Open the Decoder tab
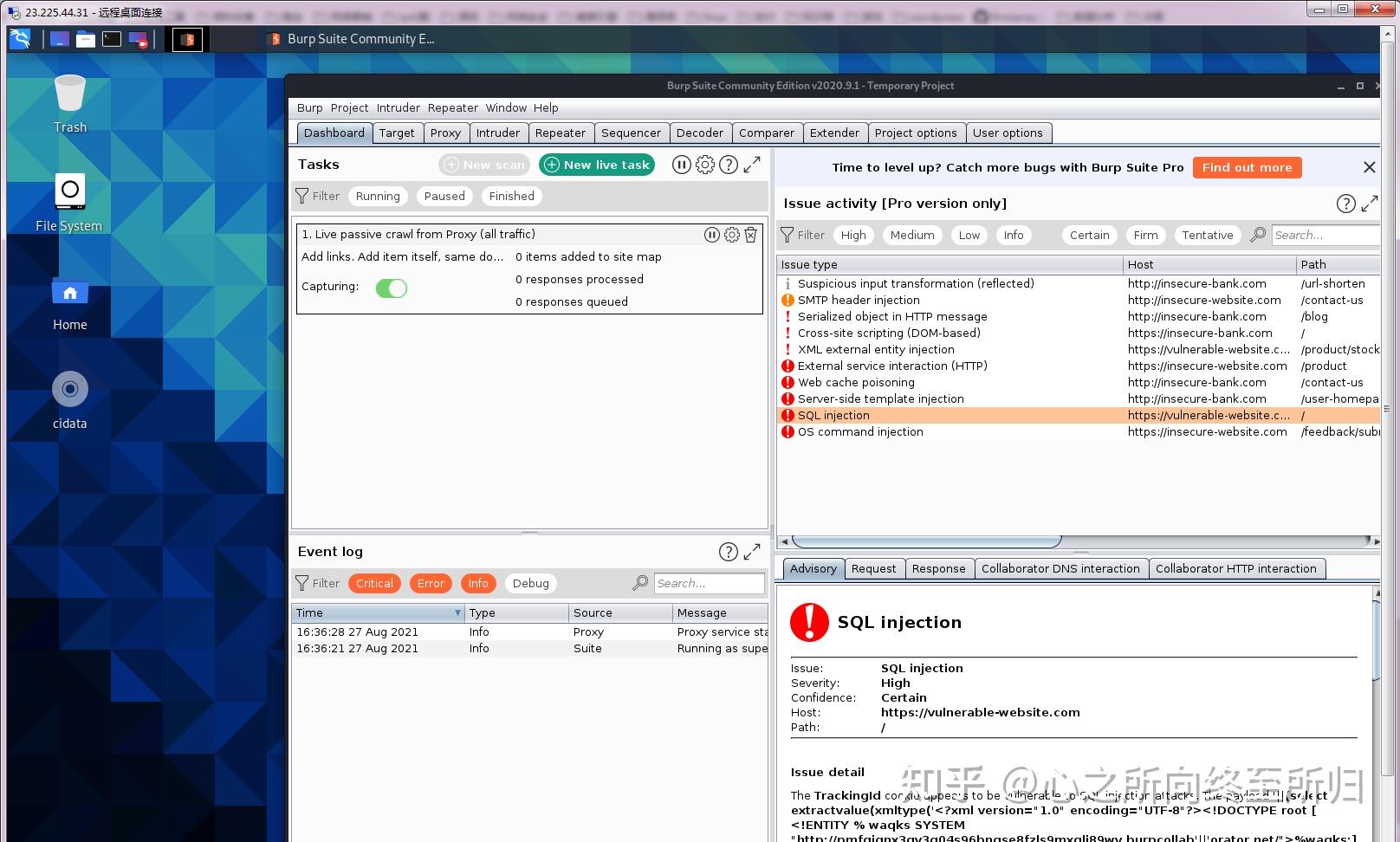Screen dimensions: 1400x842 click(x=699, y=133)
